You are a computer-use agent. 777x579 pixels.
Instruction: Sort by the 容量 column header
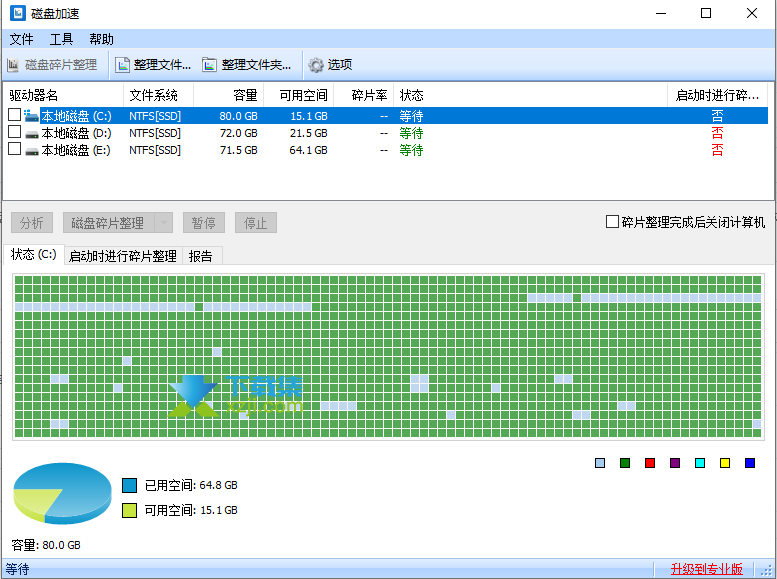coord(228,95)
